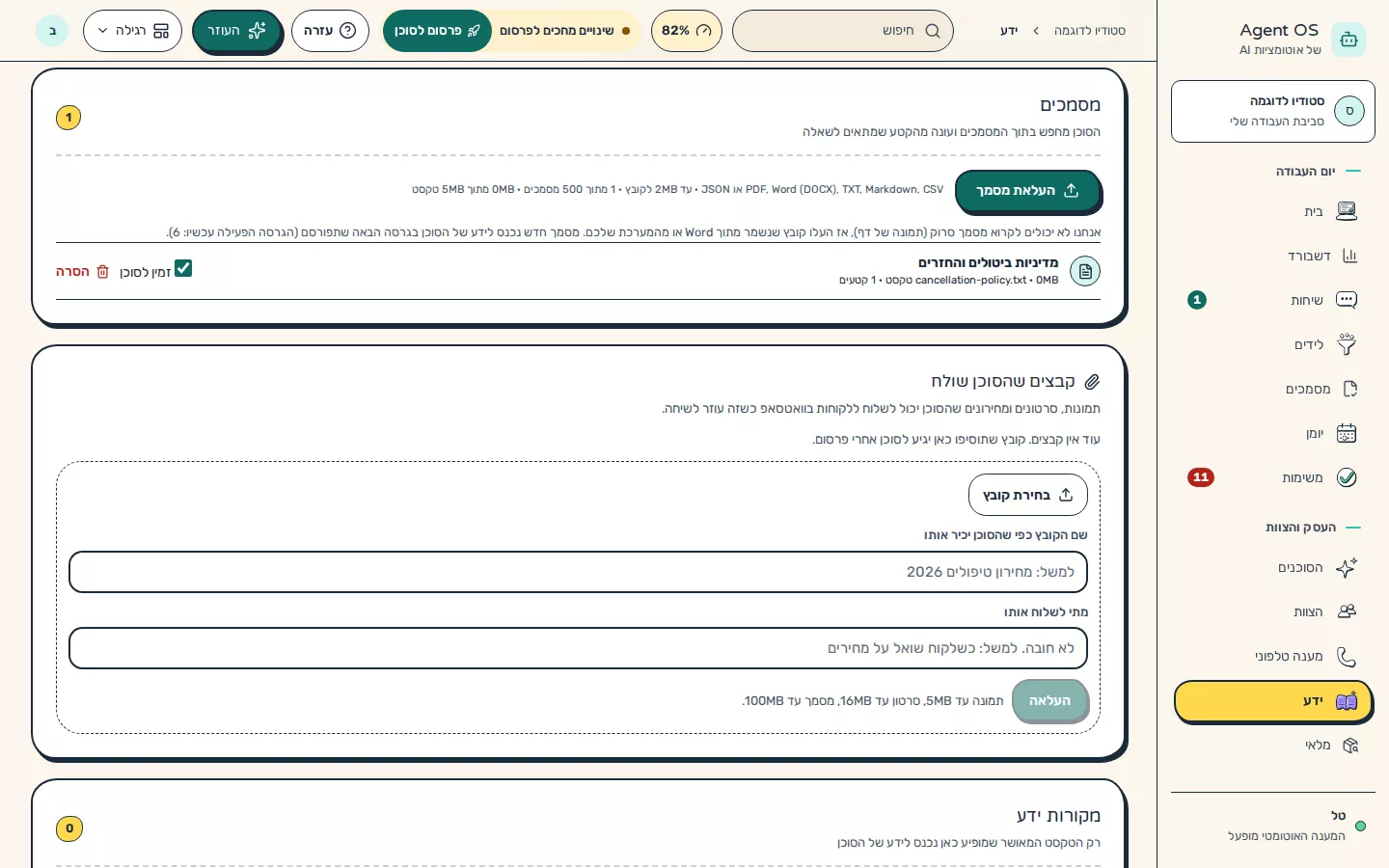1389x868 pixels.
Task: Uncheck the זמין לסוכן checkbox
Action: tap(183, 268)
